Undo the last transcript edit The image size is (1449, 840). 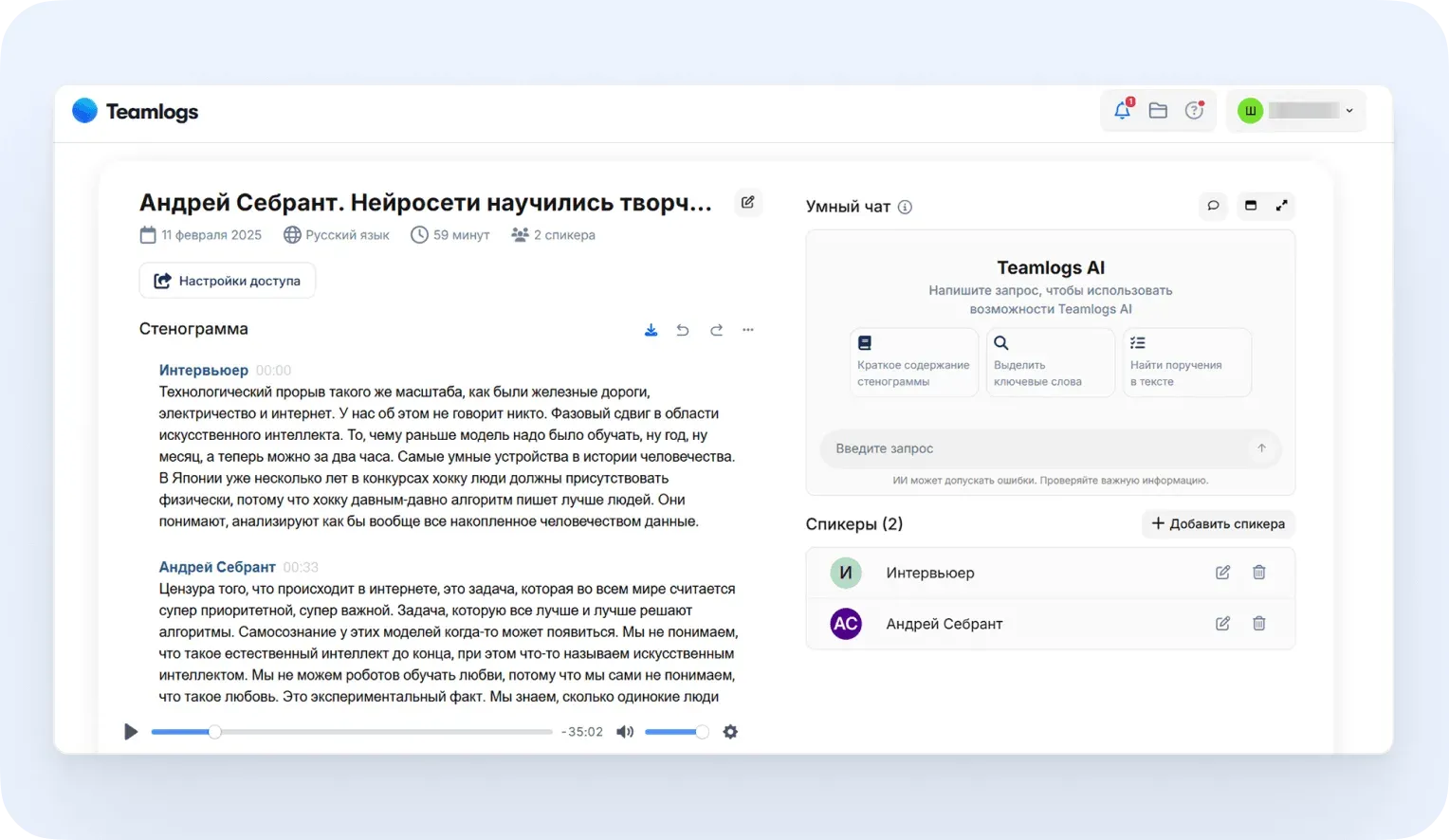tap(683, 330)
